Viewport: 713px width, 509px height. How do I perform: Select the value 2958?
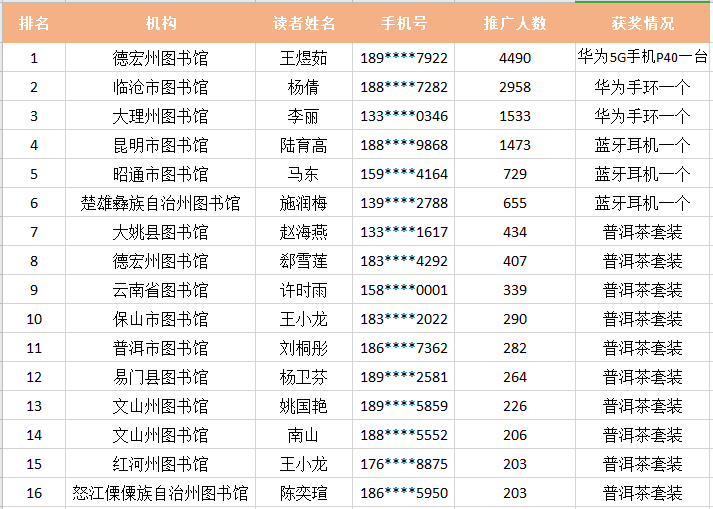click(515, 87)
